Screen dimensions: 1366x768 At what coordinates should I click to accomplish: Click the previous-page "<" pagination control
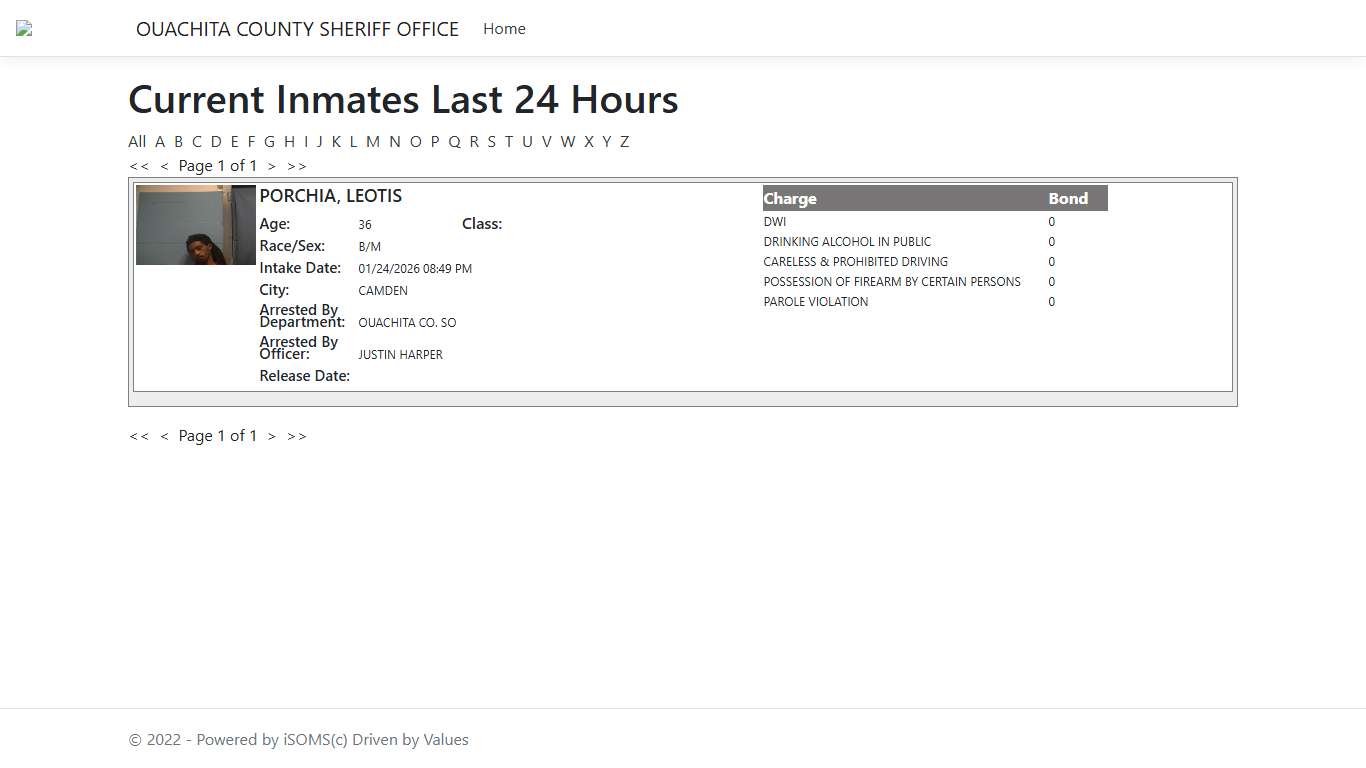click(x=164, y=166)
